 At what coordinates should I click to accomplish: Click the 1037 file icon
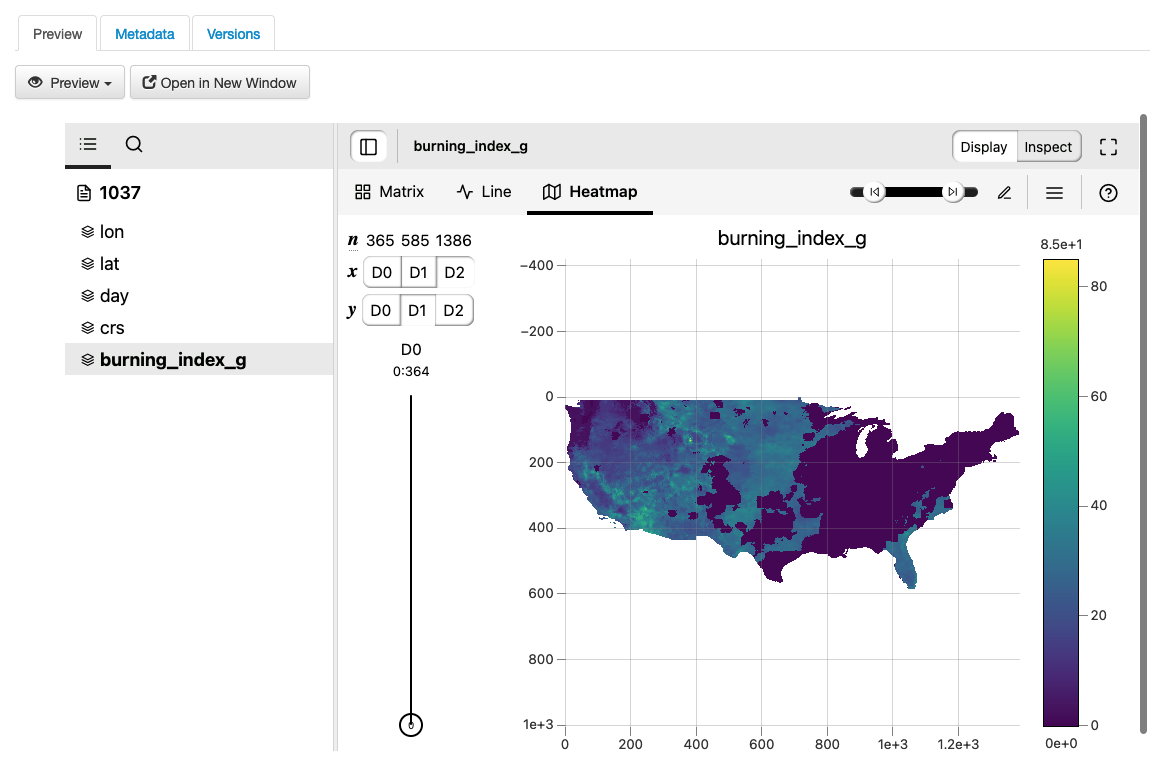[84, 193]
